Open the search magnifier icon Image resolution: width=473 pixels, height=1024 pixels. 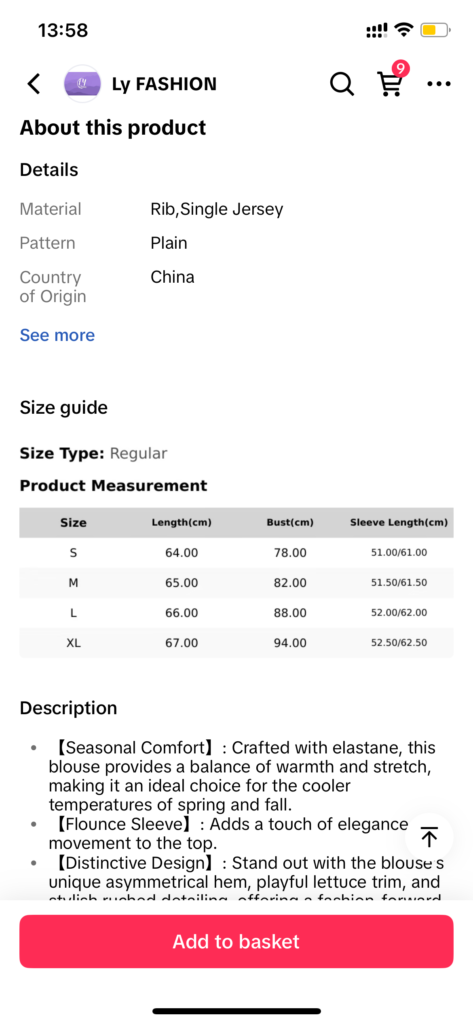[x=341, y=84]
